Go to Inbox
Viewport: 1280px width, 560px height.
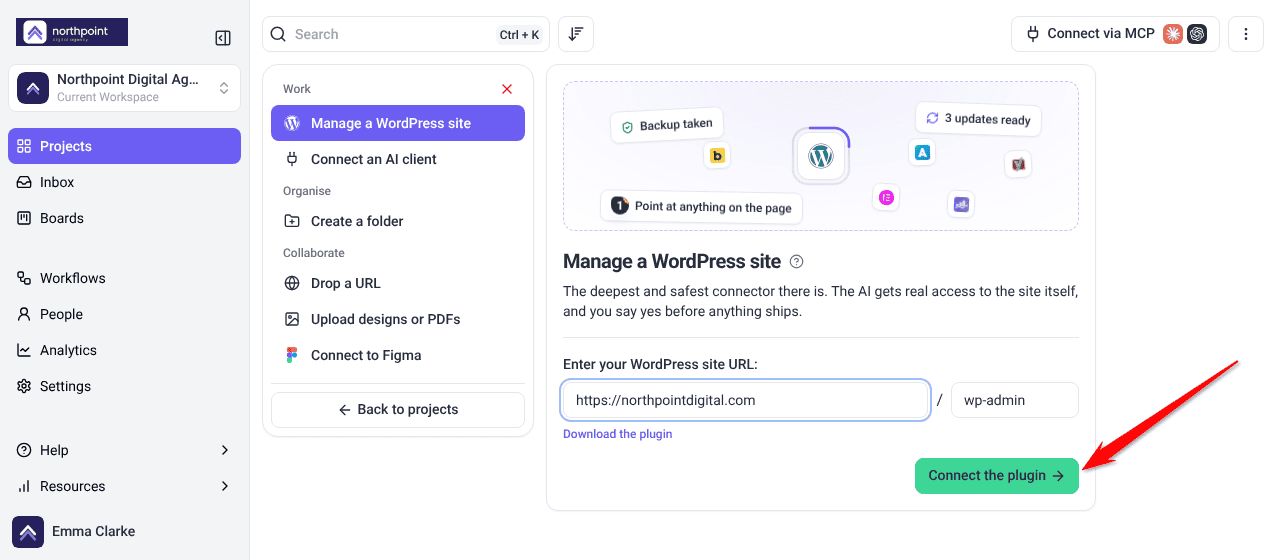(124, 182)
